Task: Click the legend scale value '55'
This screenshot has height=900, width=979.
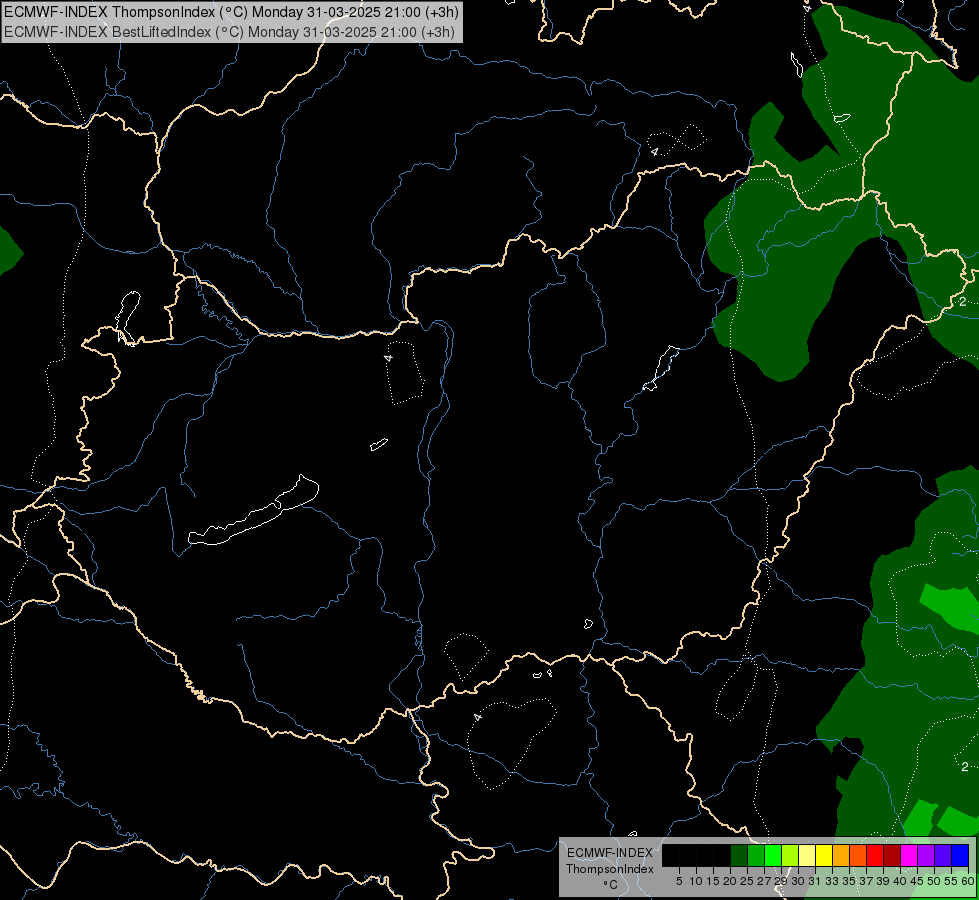Action: (x=951, y=881)
